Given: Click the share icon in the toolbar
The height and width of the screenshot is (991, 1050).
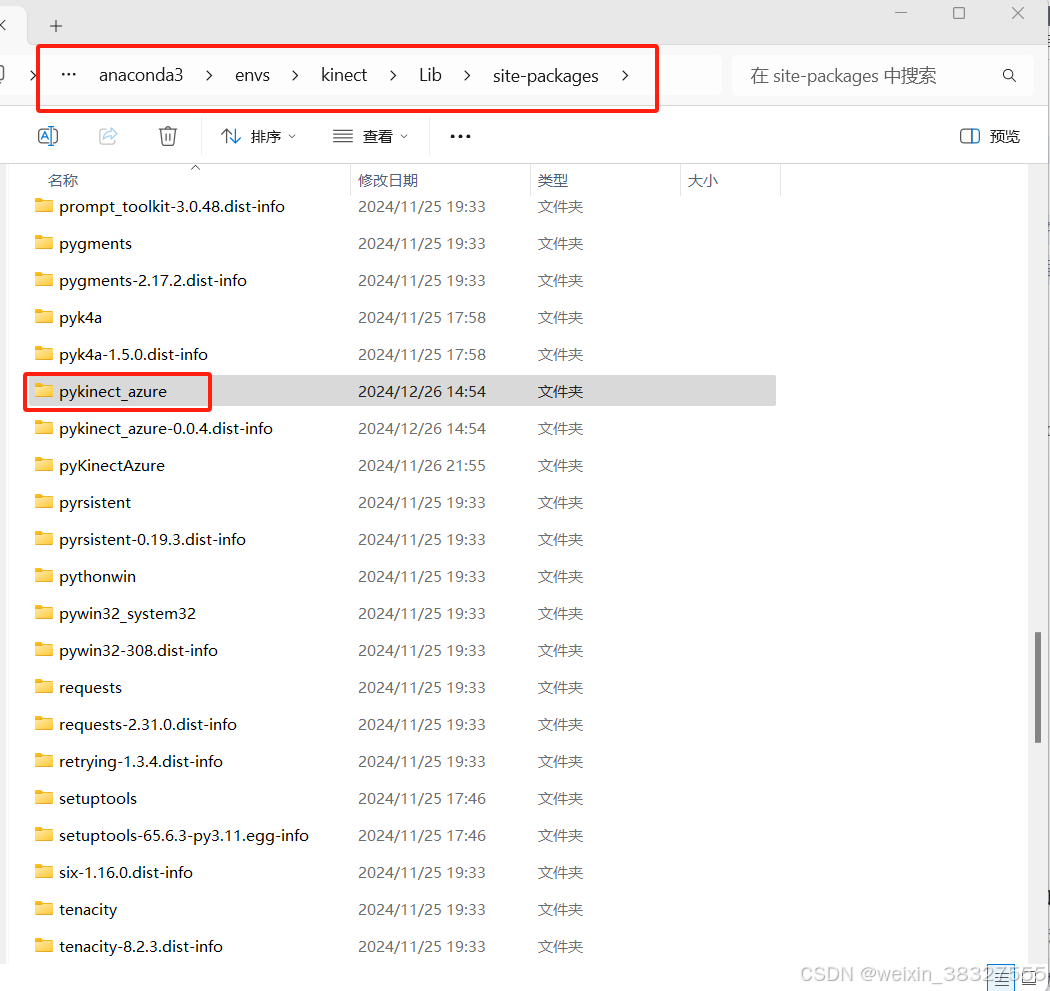Looking at the screenshot, I should pyautogui.click(x=107, y=135).
